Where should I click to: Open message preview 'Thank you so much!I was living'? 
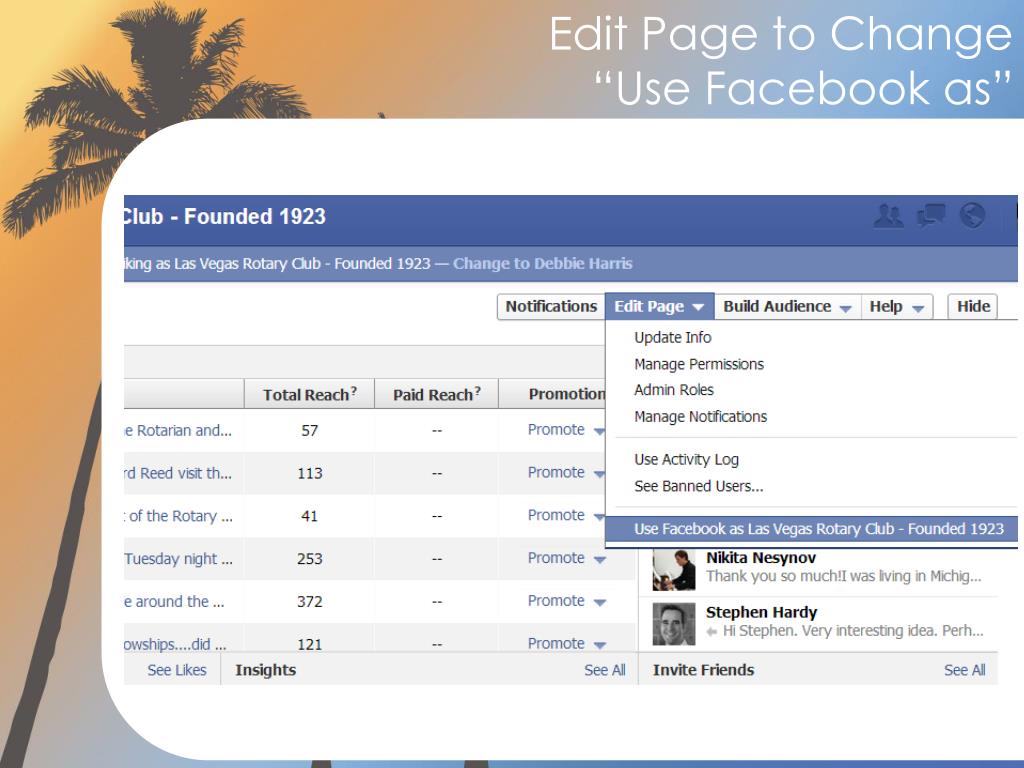[844, 576]
